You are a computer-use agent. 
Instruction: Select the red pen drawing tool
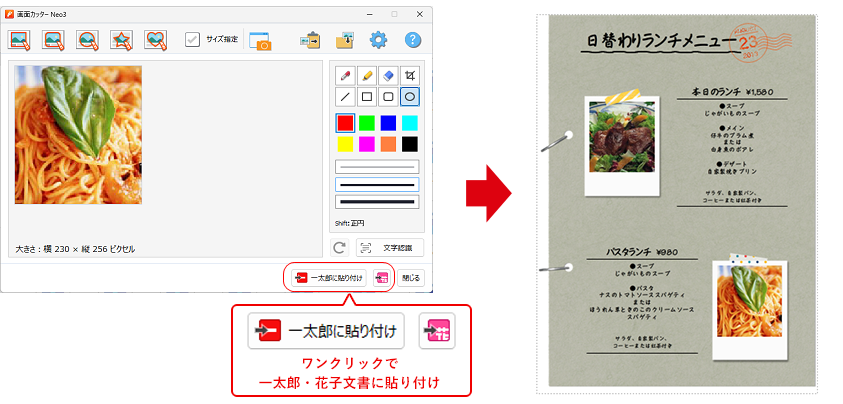344,75
